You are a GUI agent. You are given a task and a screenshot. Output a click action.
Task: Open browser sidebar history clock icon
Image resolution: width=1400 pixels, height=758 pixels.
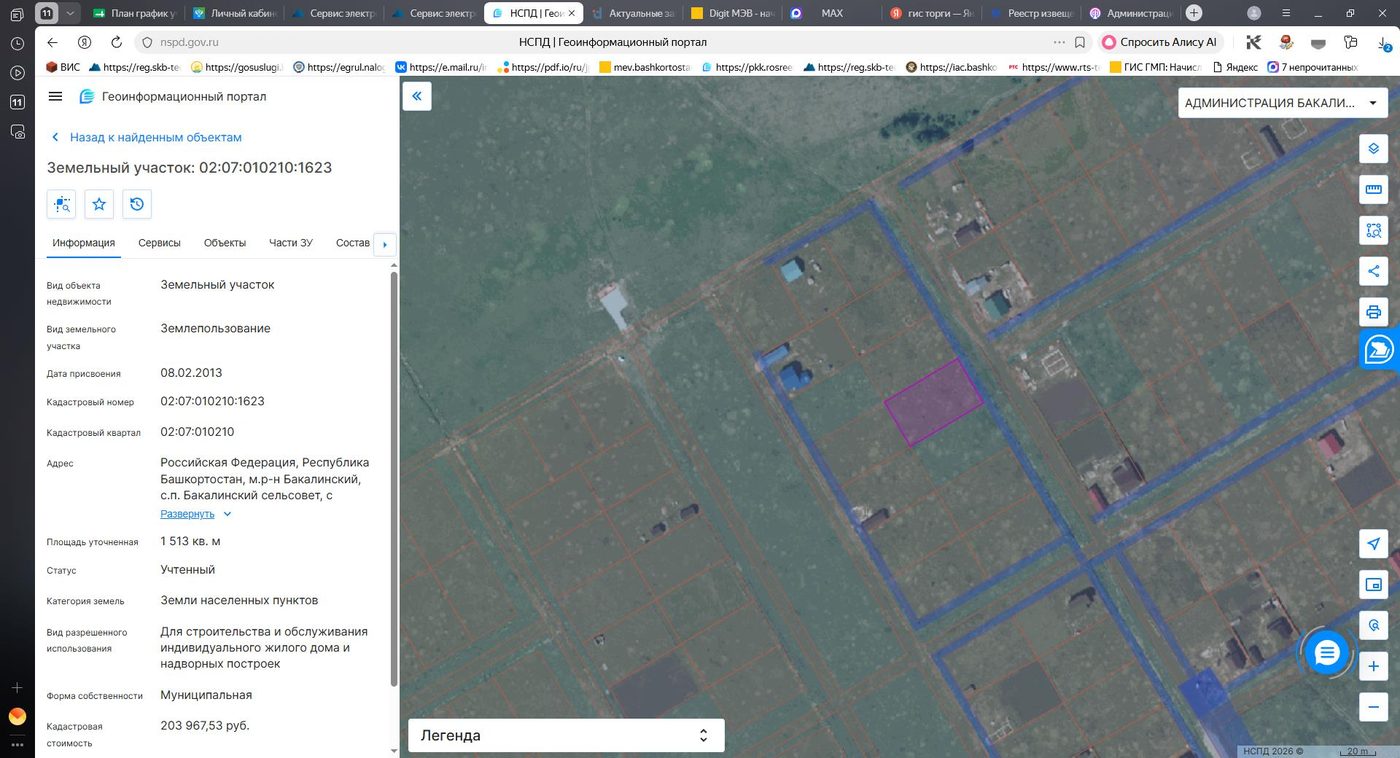[x=17, y=44]
